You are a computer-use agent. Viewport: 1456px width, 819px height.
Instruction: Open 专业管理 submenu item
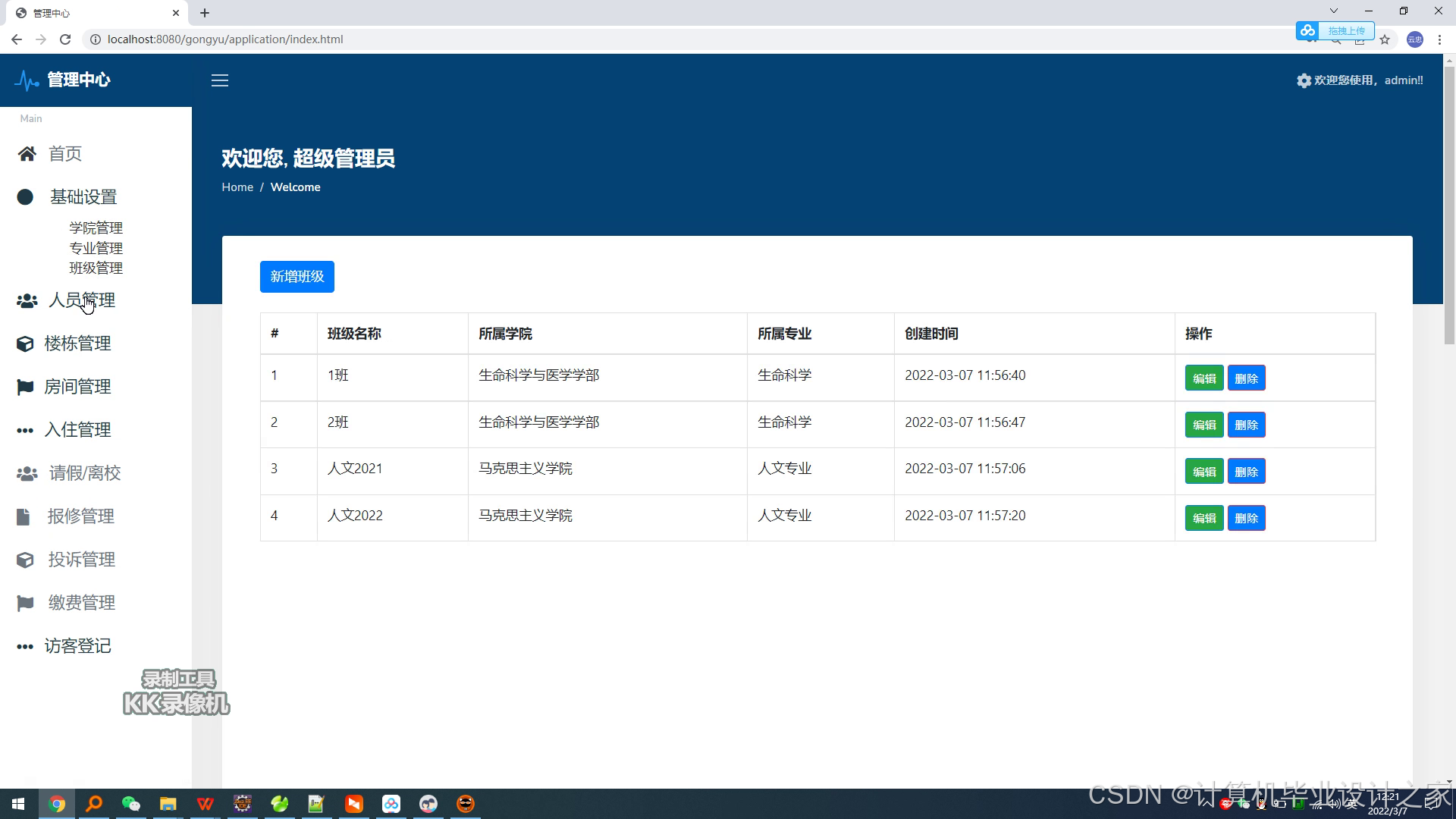tap(96, 248)
